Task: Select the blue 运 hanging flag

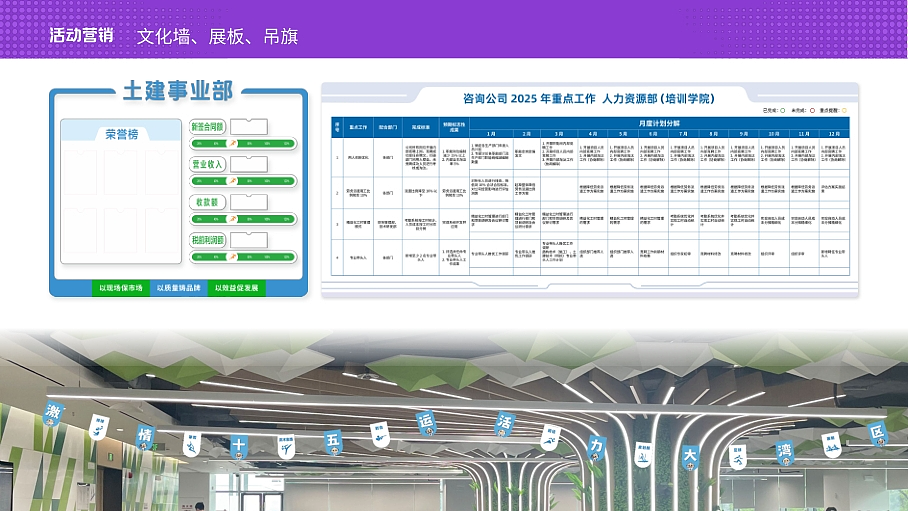Action: 426,422
